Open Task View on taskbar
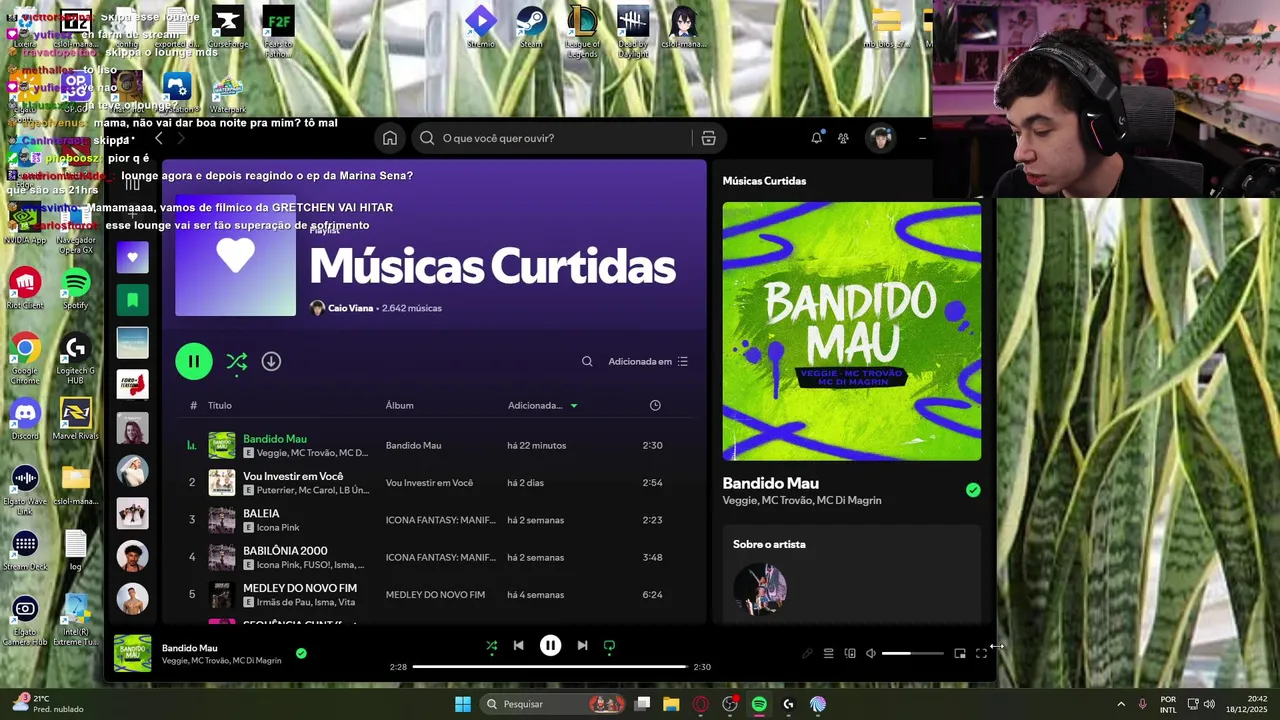The image size is (1280, 720). click(x=642, y=704)
